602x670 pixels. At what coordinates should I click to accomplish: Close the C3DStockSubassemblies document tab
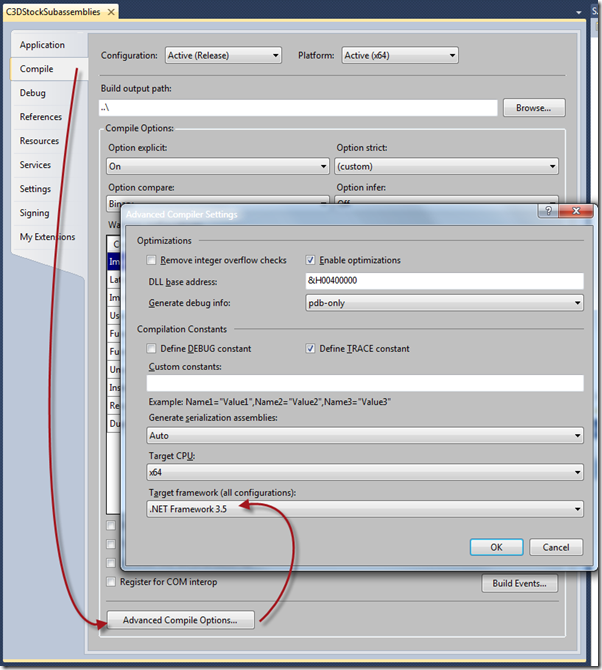point(111,12)
